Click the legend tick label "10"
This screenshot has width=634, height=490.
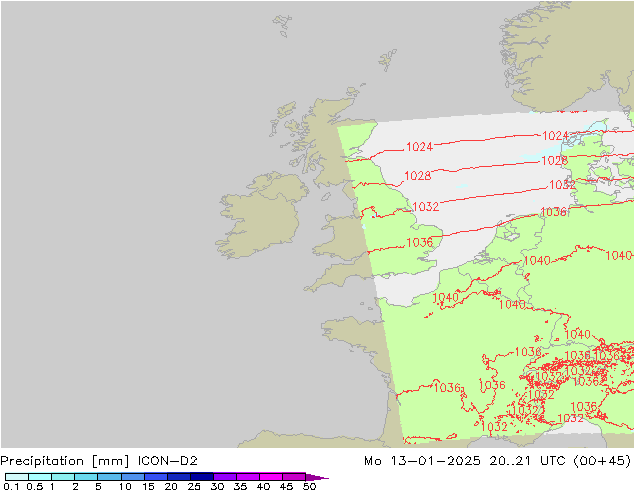pos(125,486)
